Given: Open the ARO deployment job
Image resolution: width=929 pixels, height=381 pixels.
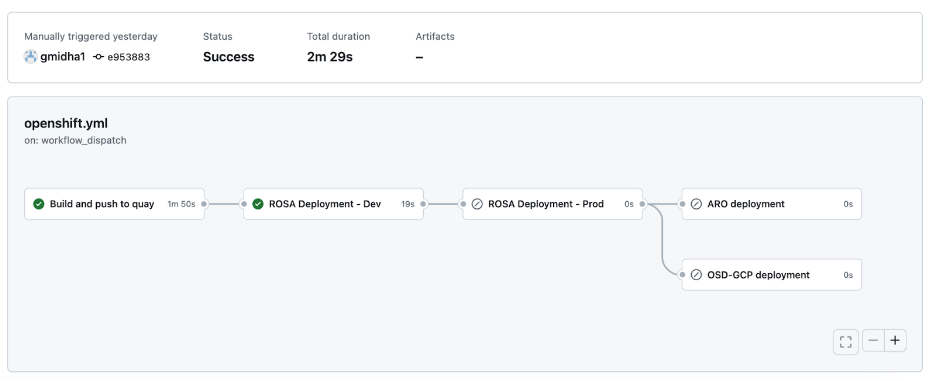Looking at the screenshot, I should pos(772,204).
